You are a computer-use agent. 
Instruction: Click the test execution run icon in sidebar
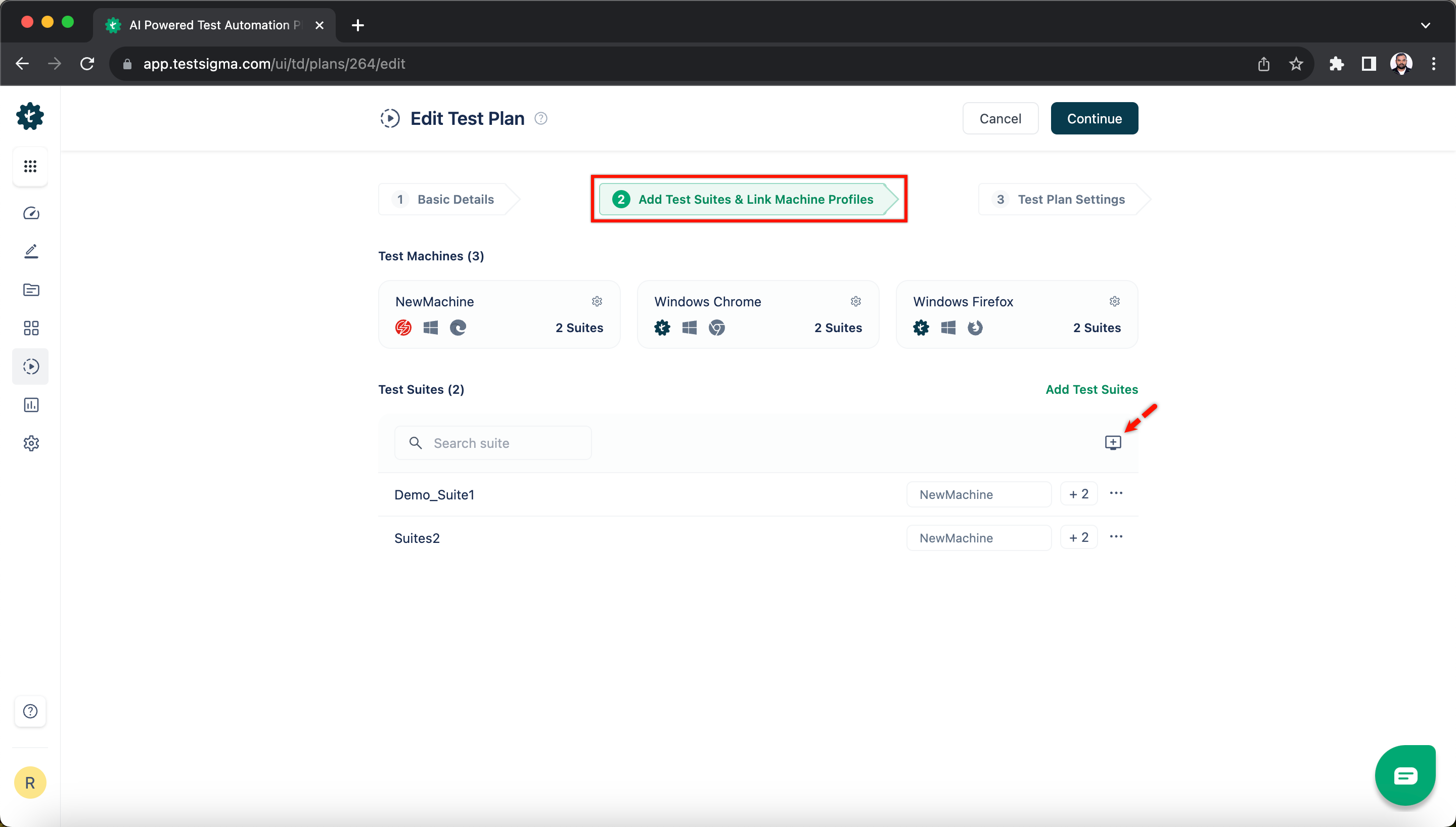point(30,366)
